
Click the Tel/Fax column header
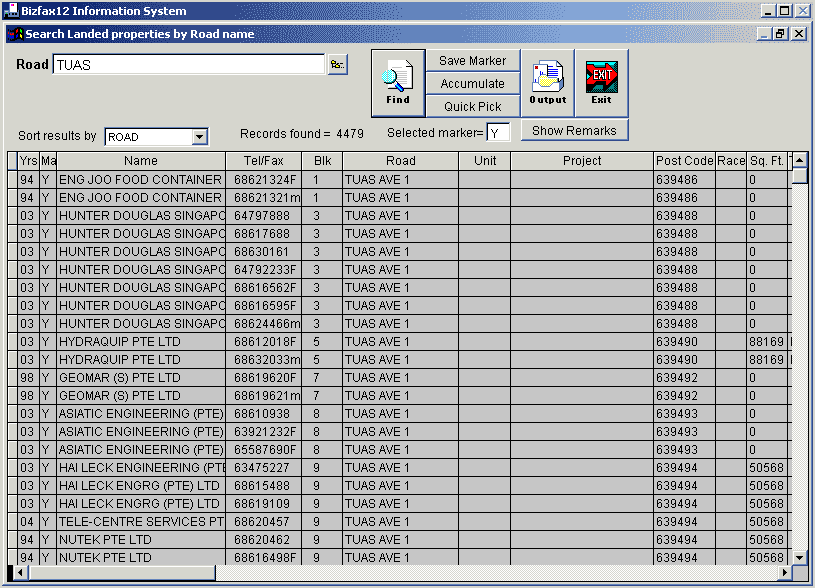click(264, 161)
